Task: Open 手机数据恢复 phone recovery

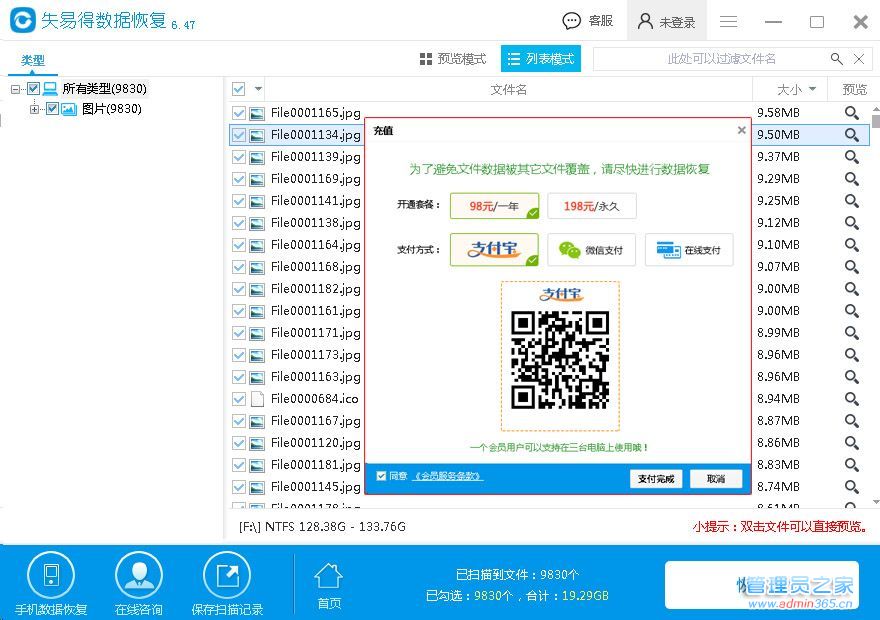Action: (x=51, y=584)
